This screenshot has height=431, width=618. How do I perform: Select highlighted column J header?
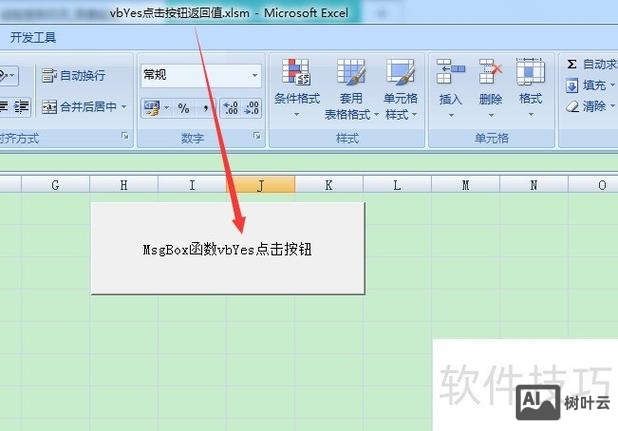point(261,185)
